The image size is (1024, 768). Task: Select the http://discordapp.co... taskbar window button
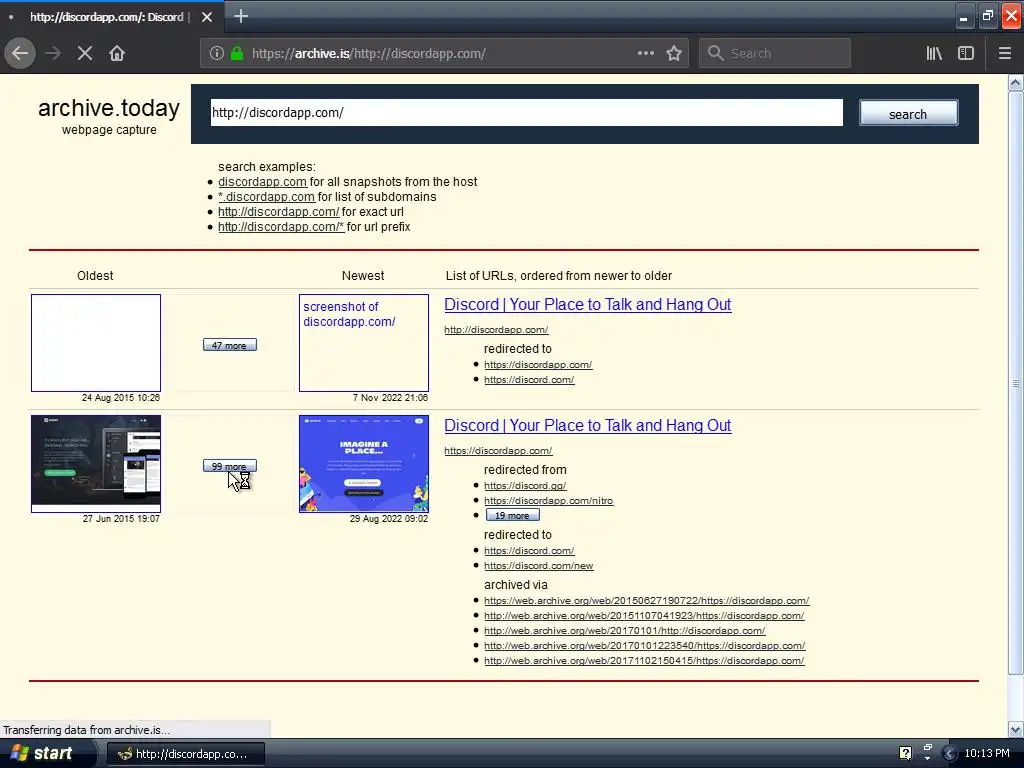(x=185, y=754)
